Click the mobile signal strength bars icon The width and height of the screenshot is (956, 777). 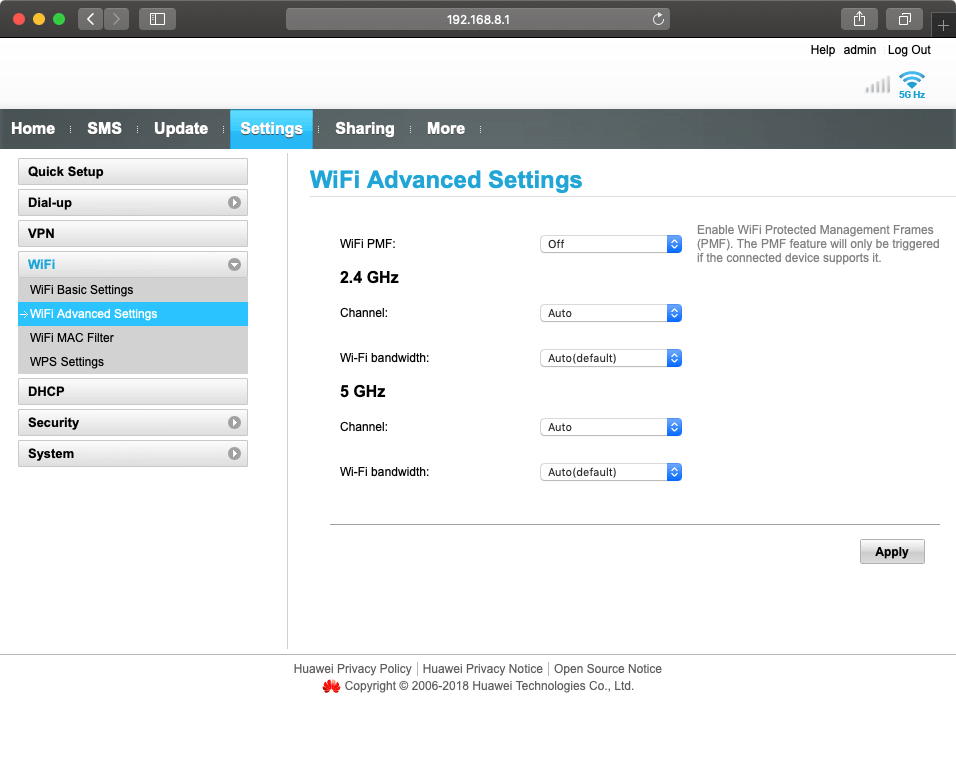pos(877,85)
